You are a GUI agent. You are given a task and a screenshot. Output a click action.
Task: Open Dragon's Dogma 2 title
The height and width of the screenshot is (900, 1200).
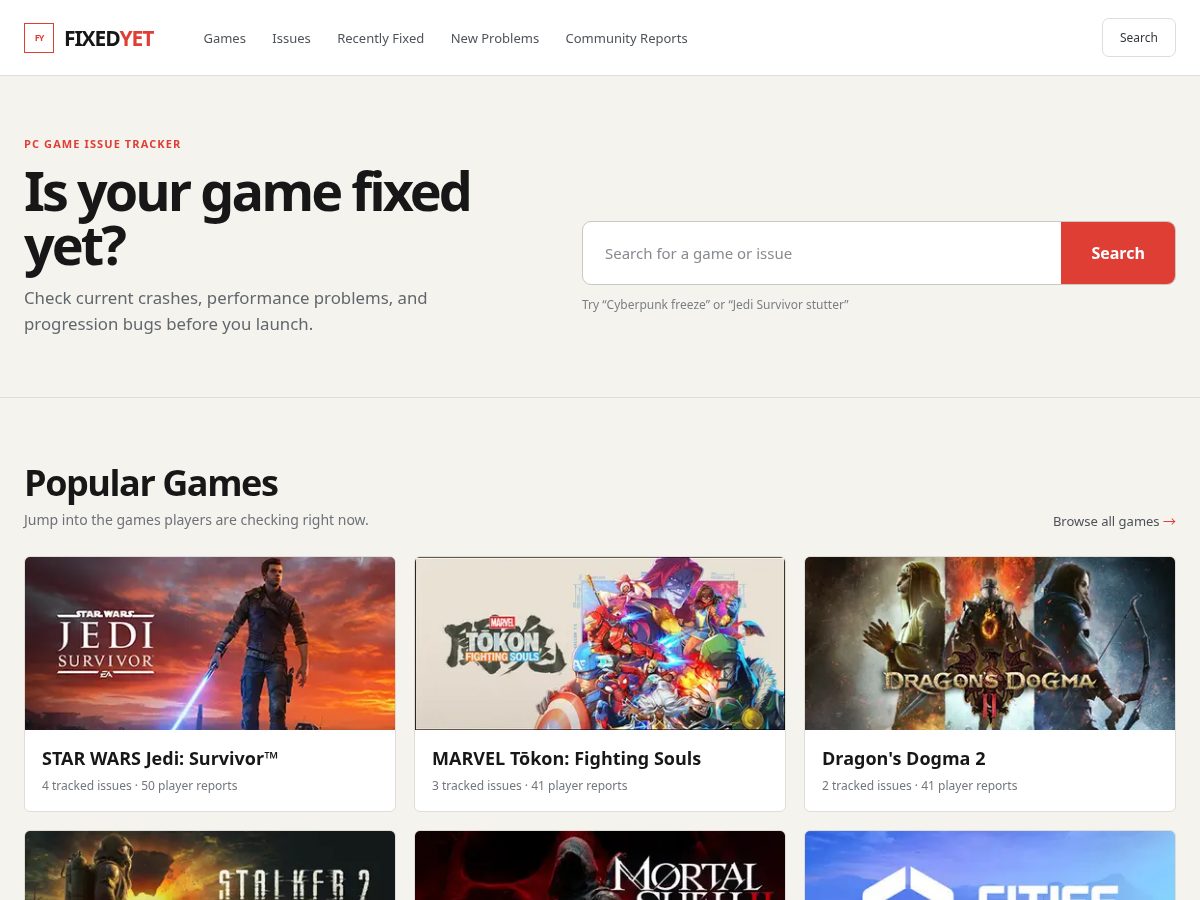point(904,758)
